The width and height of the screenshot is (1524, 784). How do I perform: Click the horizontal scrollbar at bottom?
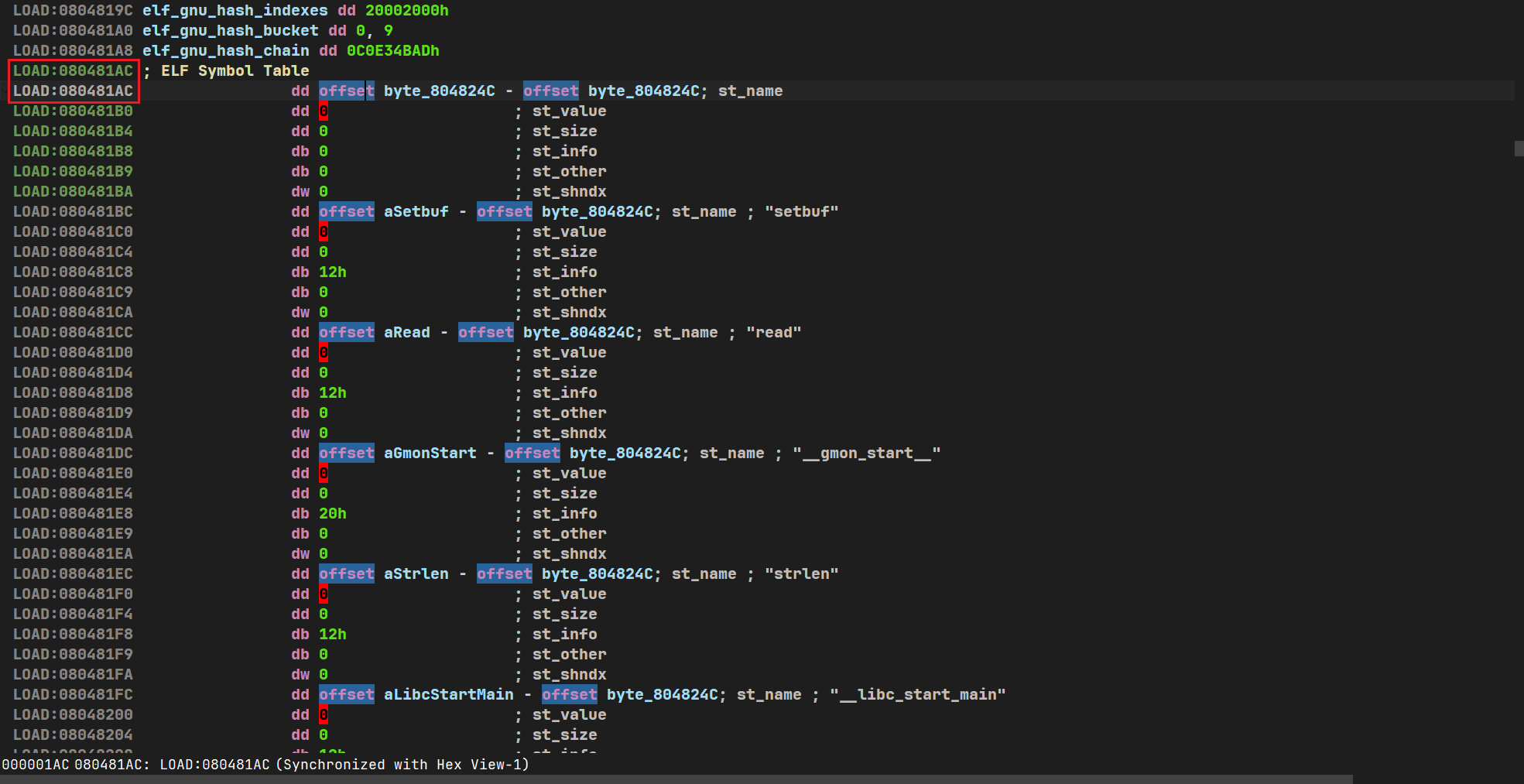676,779
